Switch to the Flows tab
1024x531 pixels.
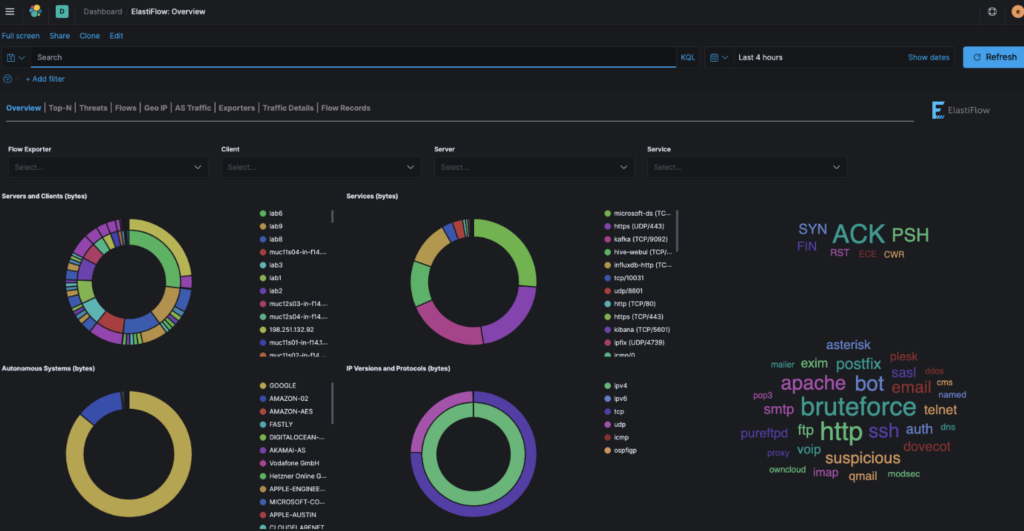125,108
